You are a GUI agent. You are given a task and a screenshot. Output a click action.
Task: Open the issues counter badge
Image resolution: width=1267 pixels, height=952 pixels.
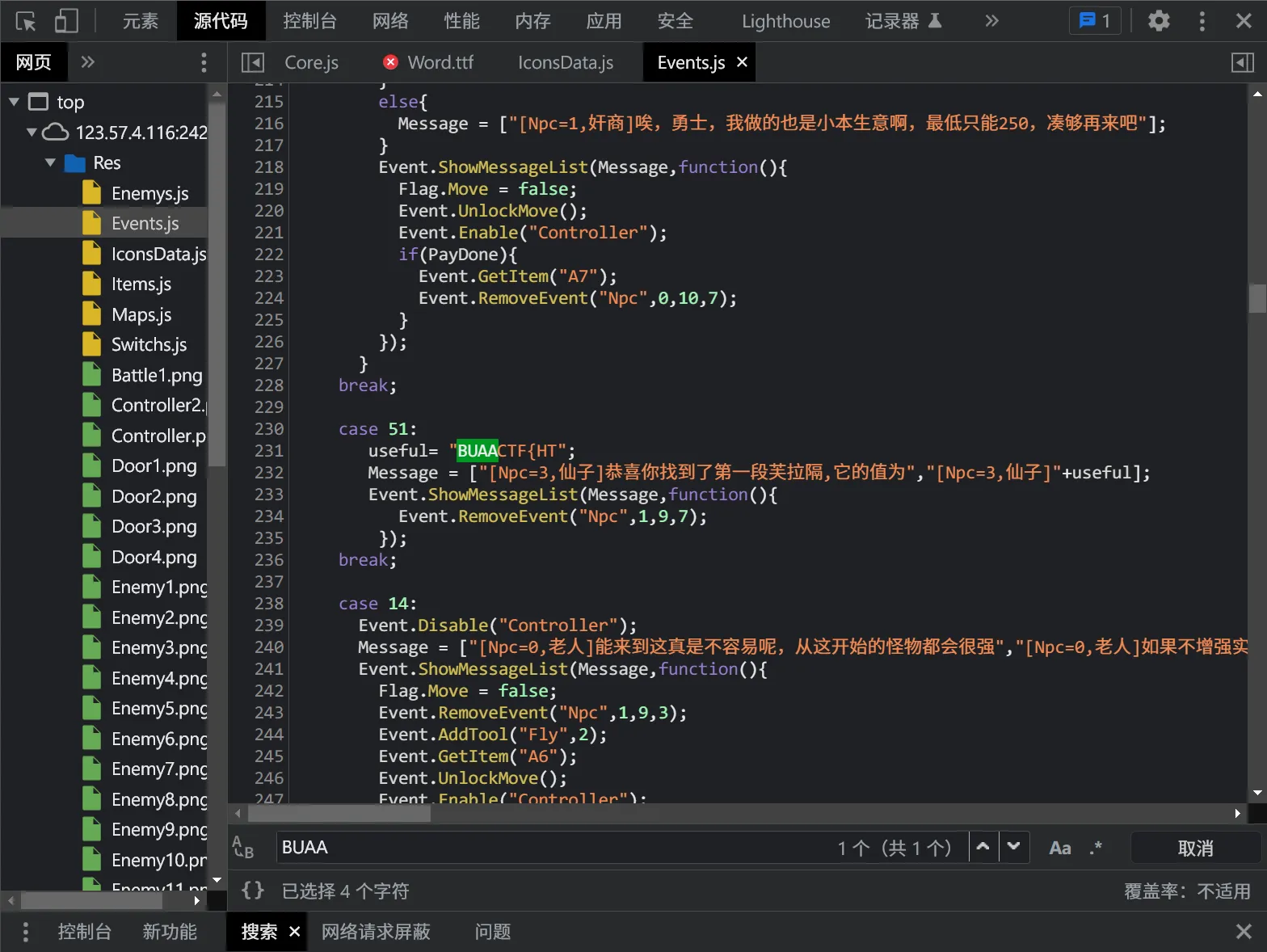[x=1095, y=21]
